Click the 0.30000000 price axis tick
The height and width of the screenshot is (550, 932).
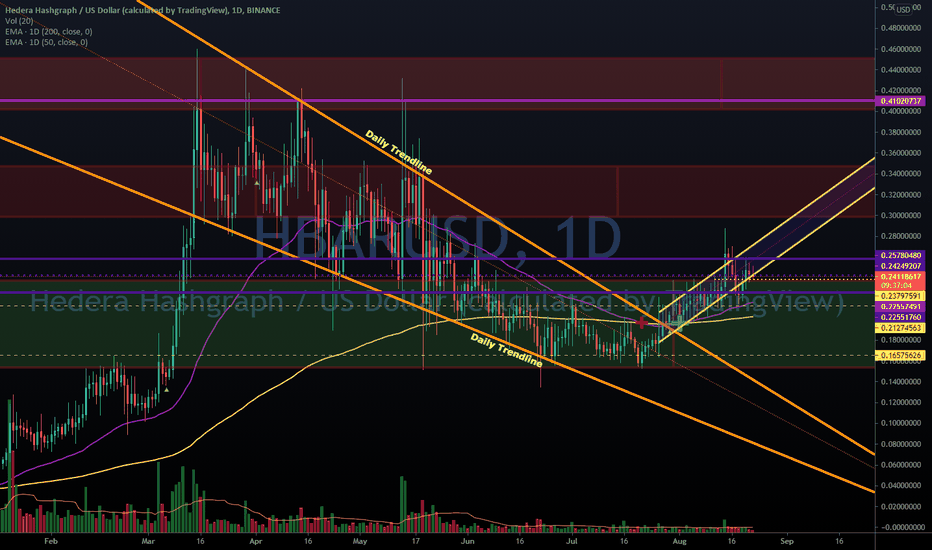(x=901, y=216)
